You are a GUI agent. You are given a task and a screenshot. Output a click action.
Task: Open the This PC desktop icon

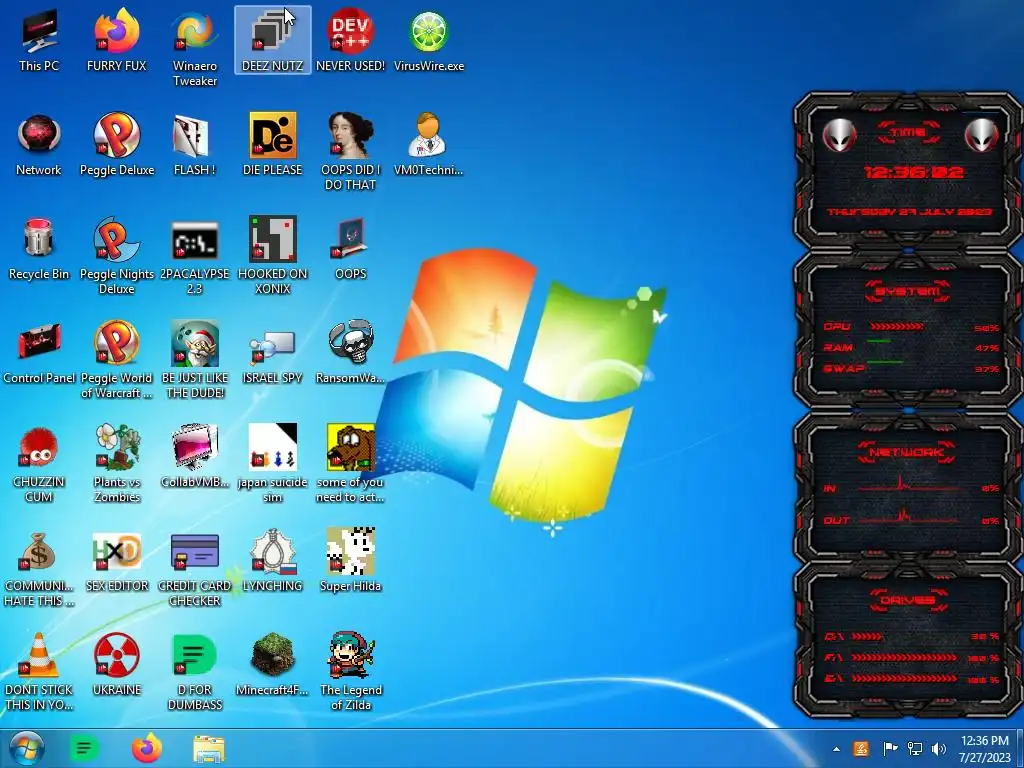pos(39,40)
